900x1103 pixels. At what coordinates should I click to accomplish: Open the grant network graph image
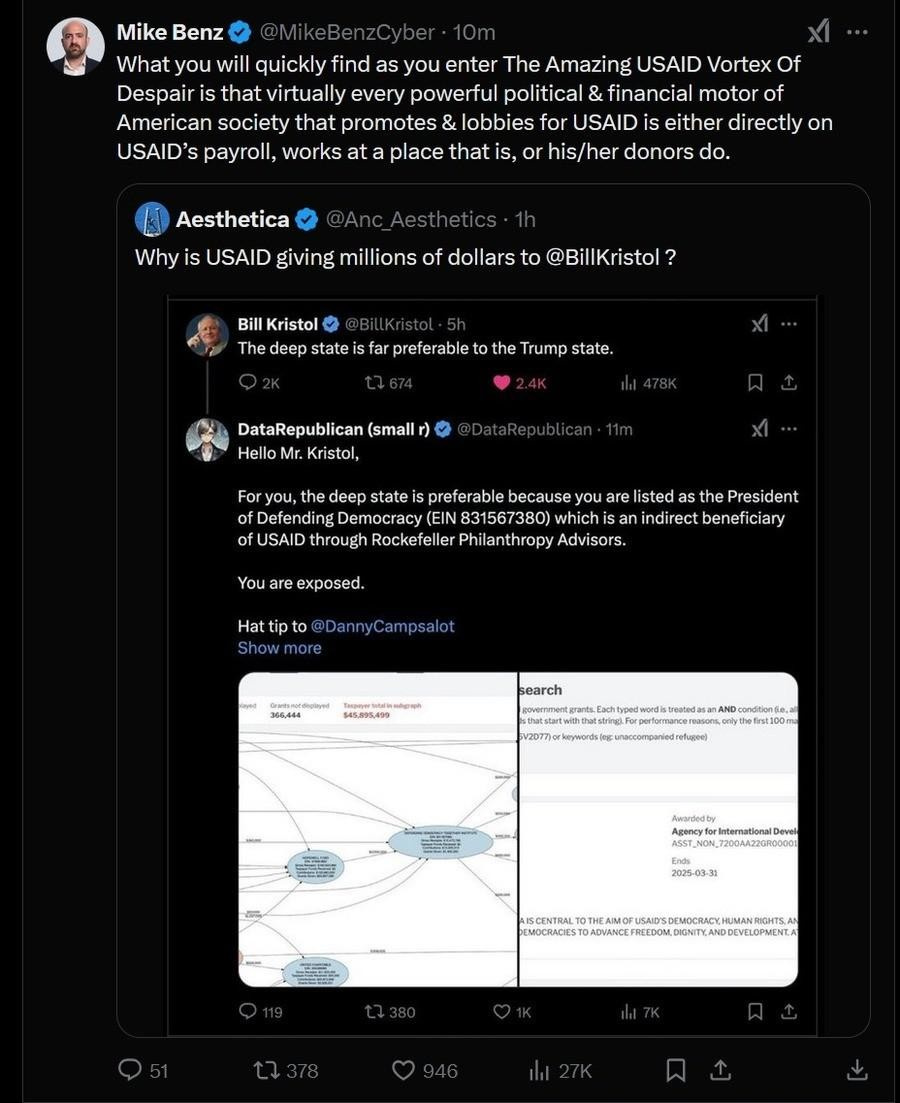pyautogui.click(x=378, y=830)
